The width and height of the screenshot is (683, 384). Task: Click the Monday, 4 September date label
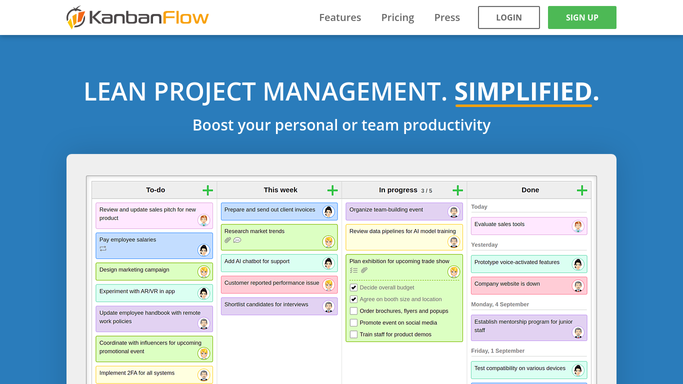tap(500, 304)
